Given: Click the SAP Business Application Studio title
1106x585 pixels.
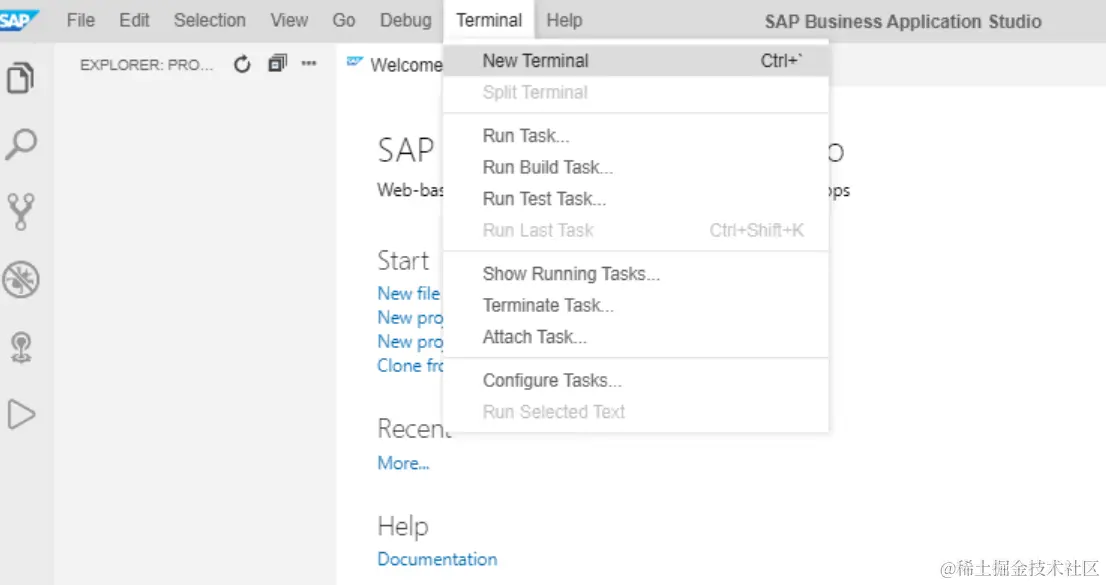Looking at the screenshot, I should [x=903, y=22].
